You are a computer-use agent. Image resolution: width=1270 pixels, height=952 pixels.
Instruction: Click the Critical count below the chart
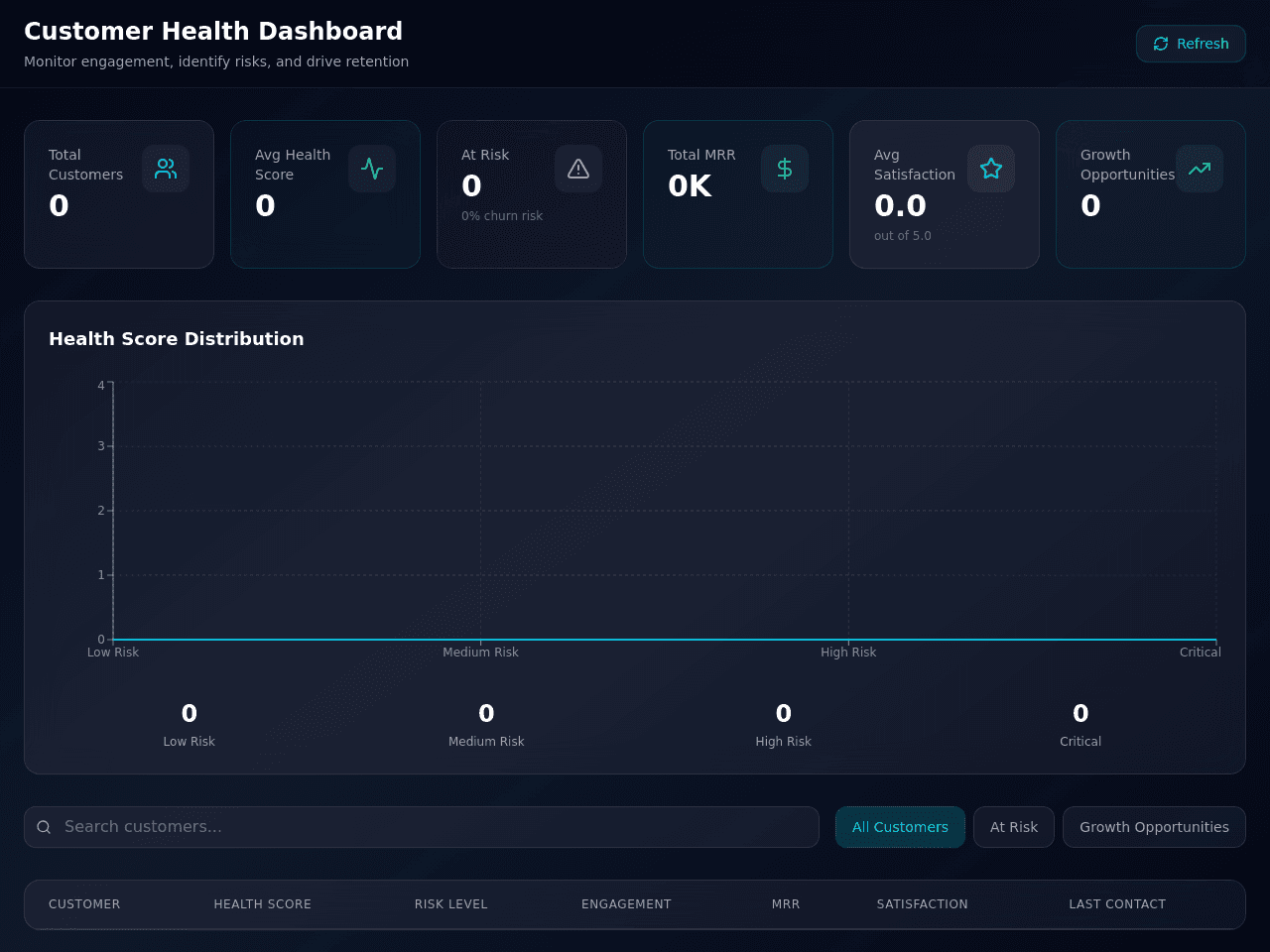click(1080, 714)
